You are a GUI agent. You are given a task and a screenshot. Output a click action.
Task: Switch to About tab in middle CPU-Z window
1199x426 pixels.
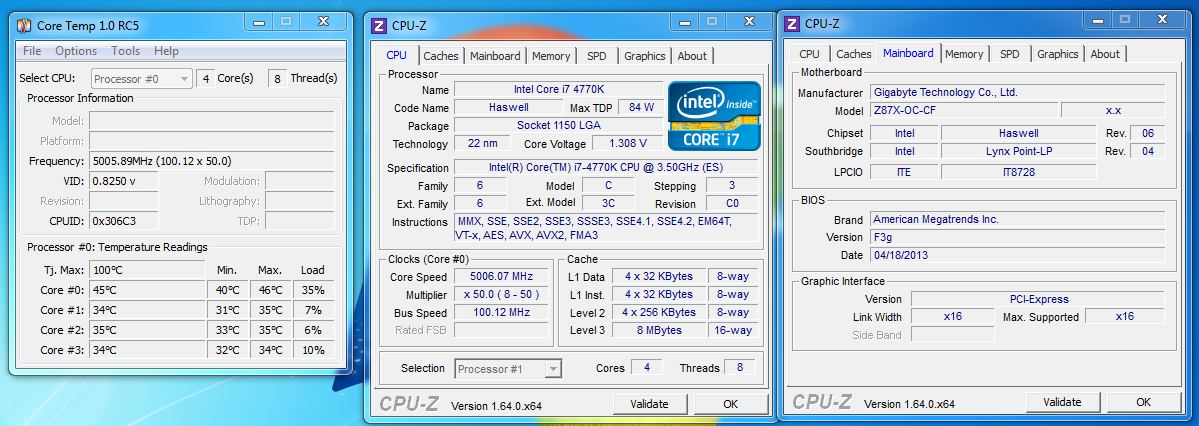[x=692, y=56]
